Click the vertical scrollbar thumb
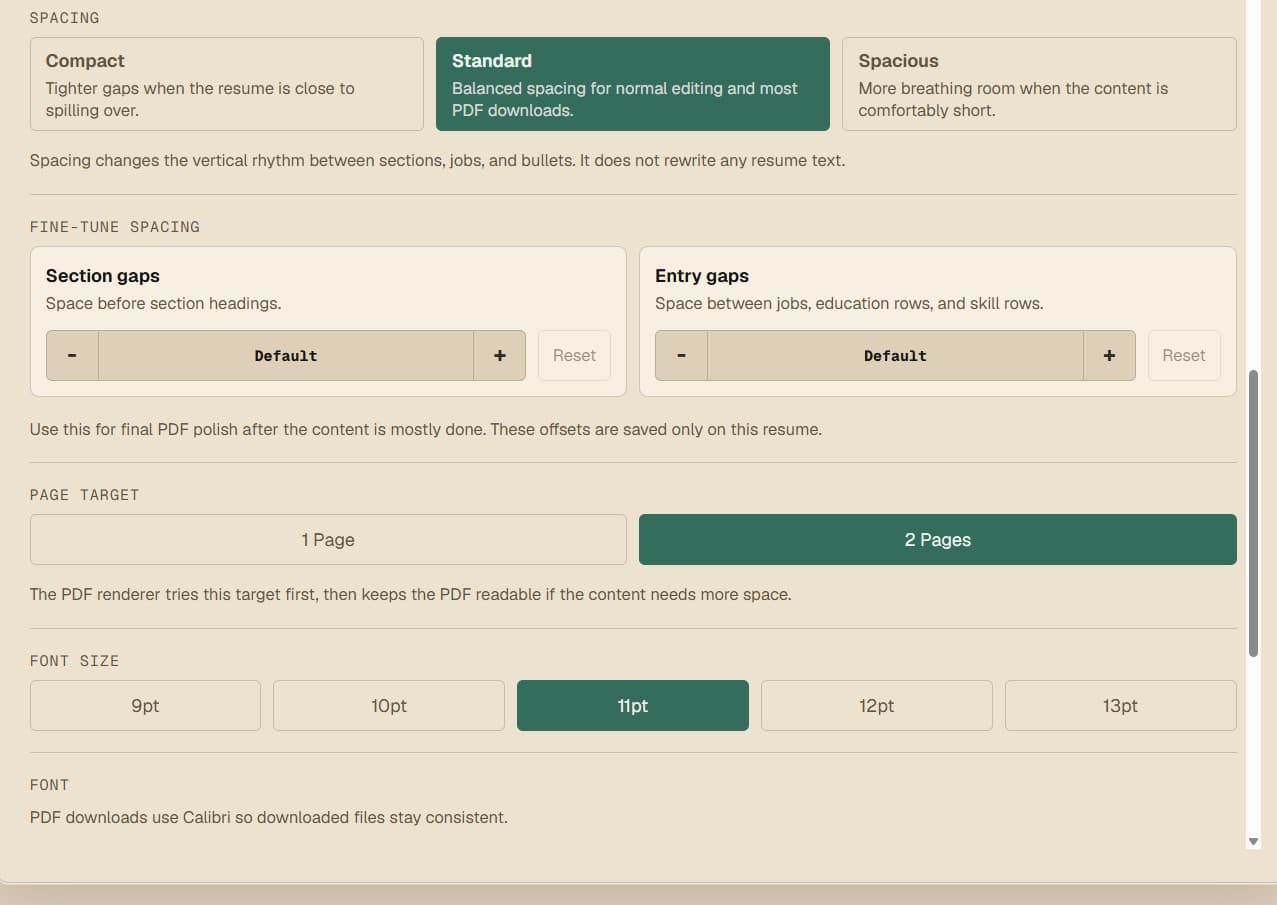Image resolution: width=1277 pixels, height=905 pixels. tap(1254, 514)
